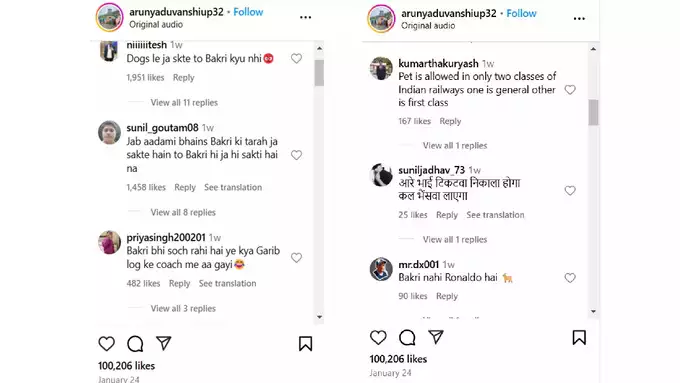This screenshot has height=383, width=680.
Task: Click the left comments scrollbar thumb
Action: click(319, 73)
